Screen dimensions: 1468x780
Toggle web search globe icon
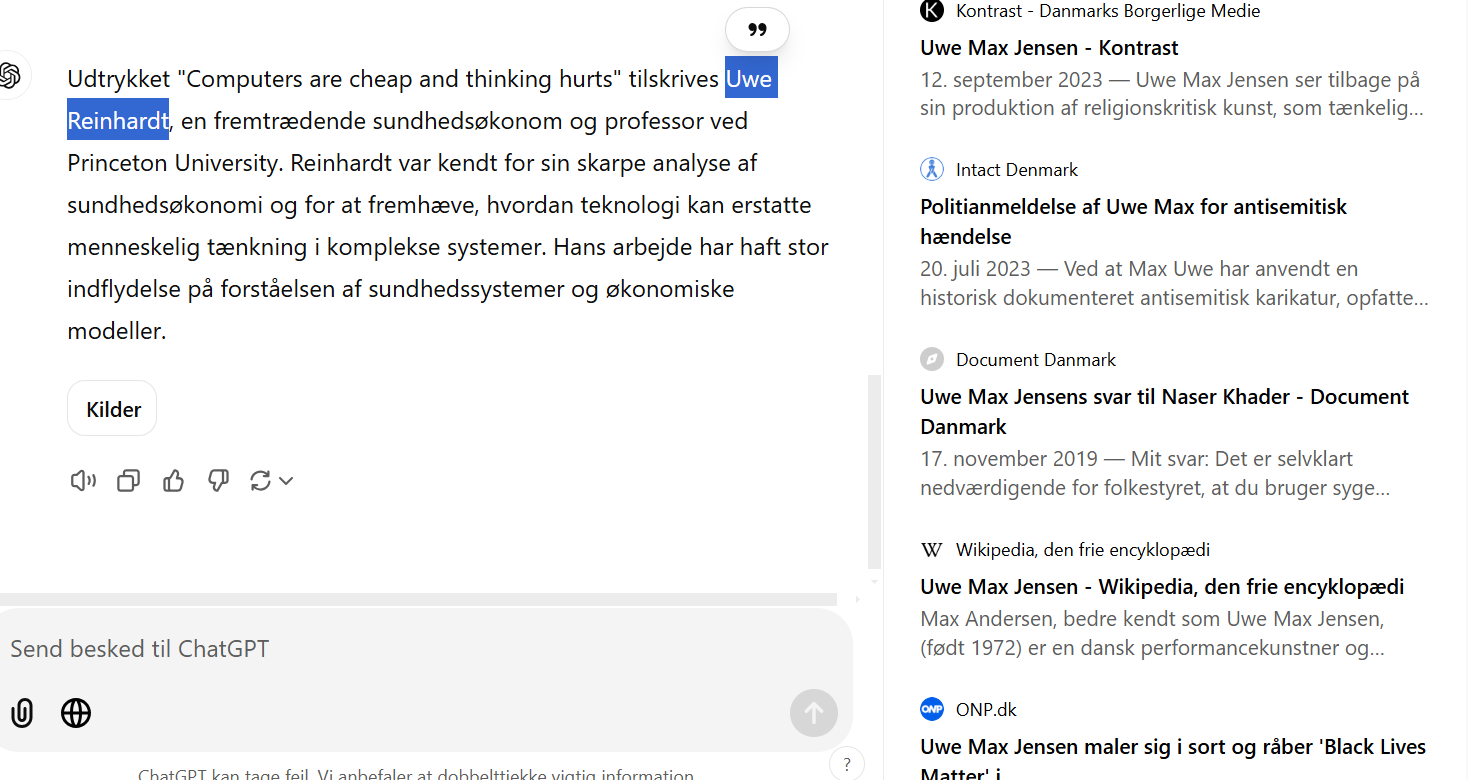pyautogui.click(x=76, y=713)
